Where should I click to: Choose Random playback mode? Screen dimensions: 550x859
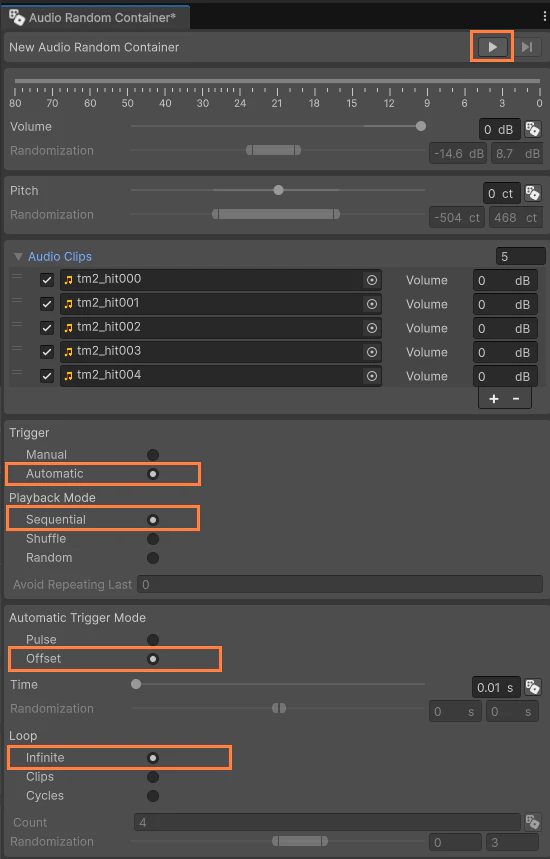pyautogui.click(x=153, y=558)
